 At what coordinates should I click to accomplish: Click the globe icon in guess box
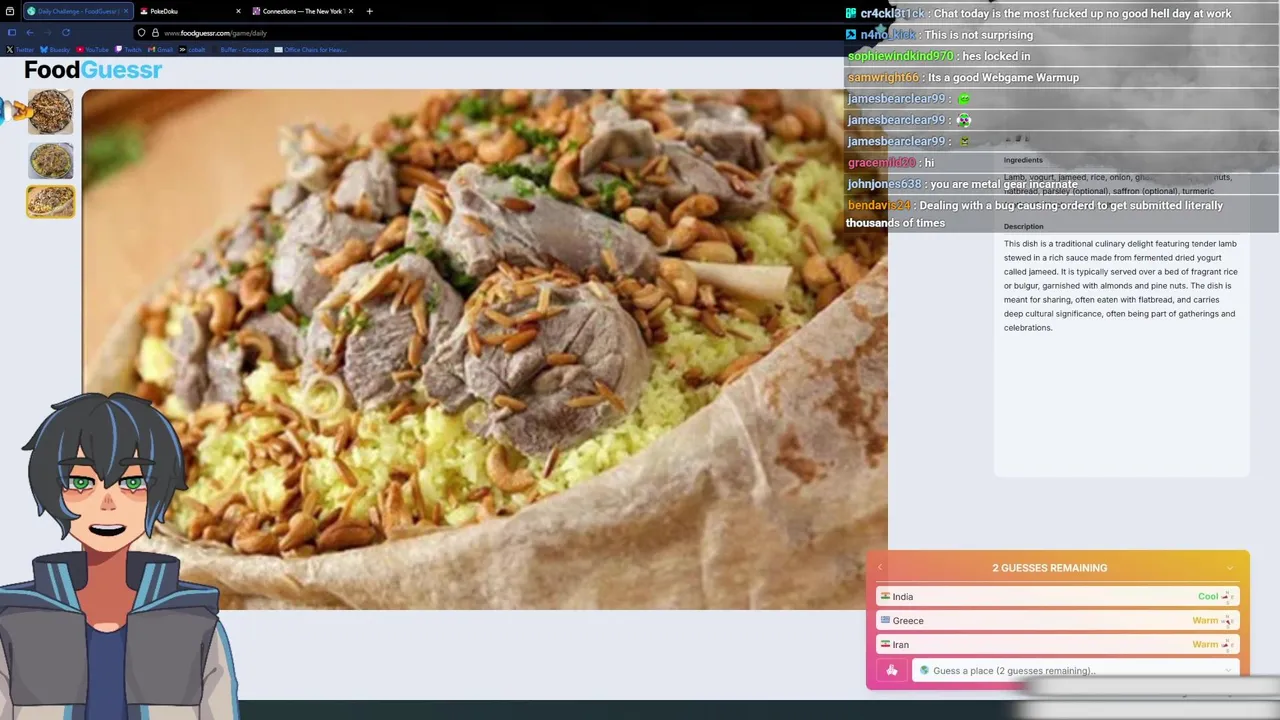click(x=924, y=671)
